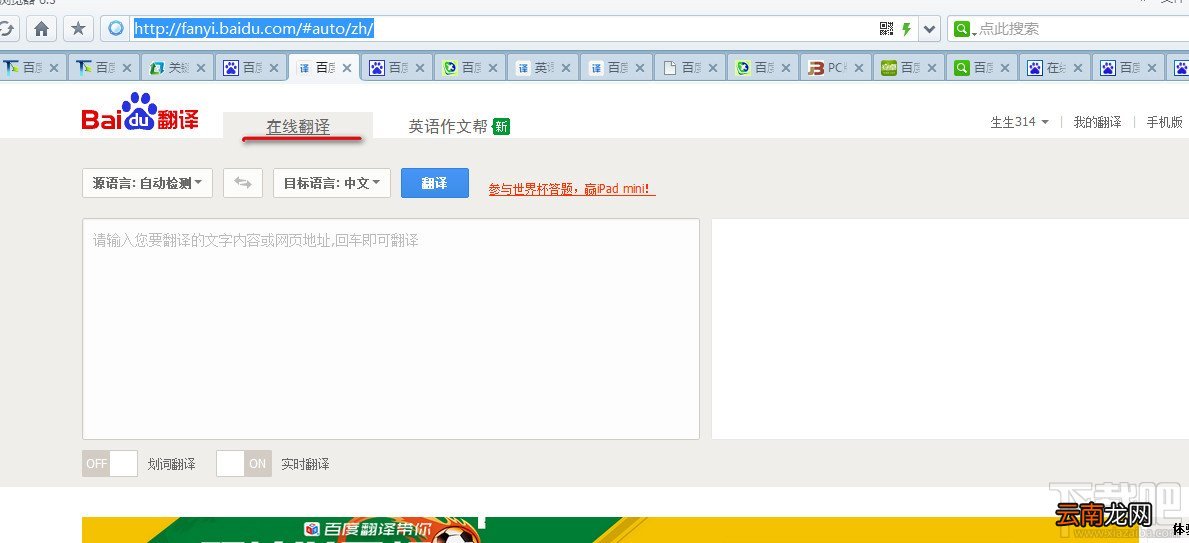The width and height of the screenshot is (1189, 543).
Task: Toggle the 划词翻译 OFF switch
Action: click(110, 463)
